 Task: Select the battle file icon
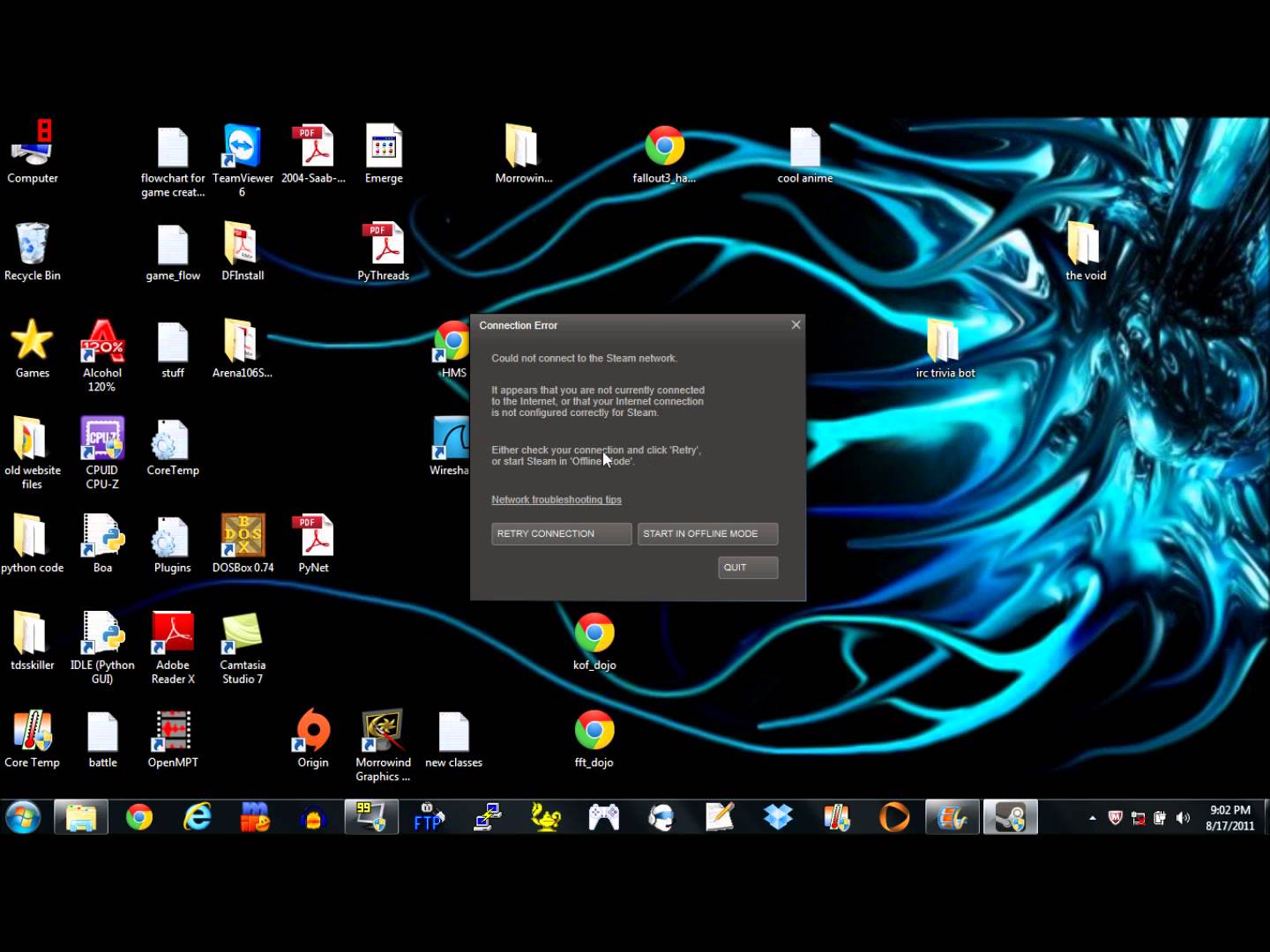pyautogui.click(x=102, y=739)
